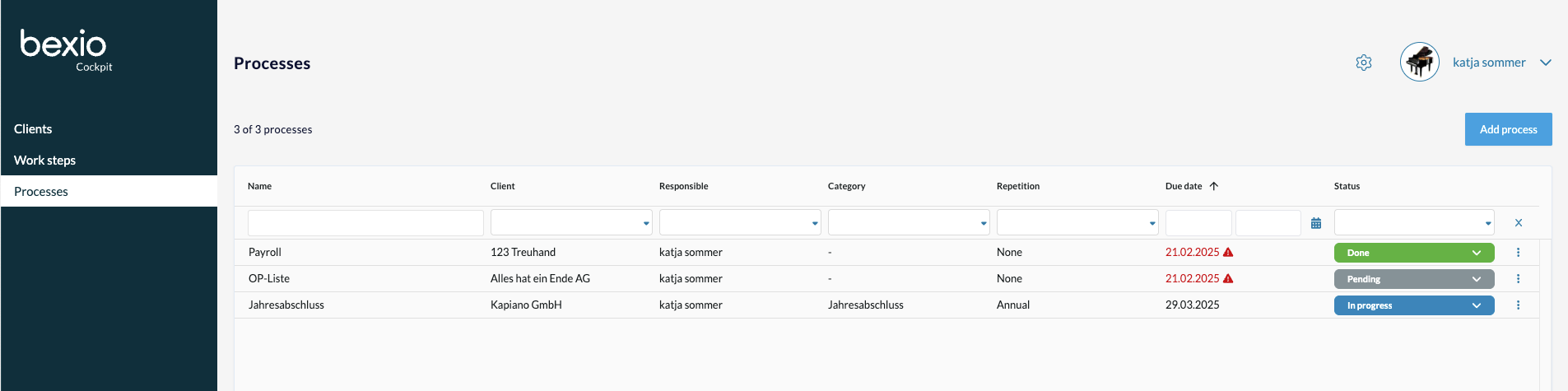
Task: Click the Due date sort arrow
Action: (x=1213, y=186)
